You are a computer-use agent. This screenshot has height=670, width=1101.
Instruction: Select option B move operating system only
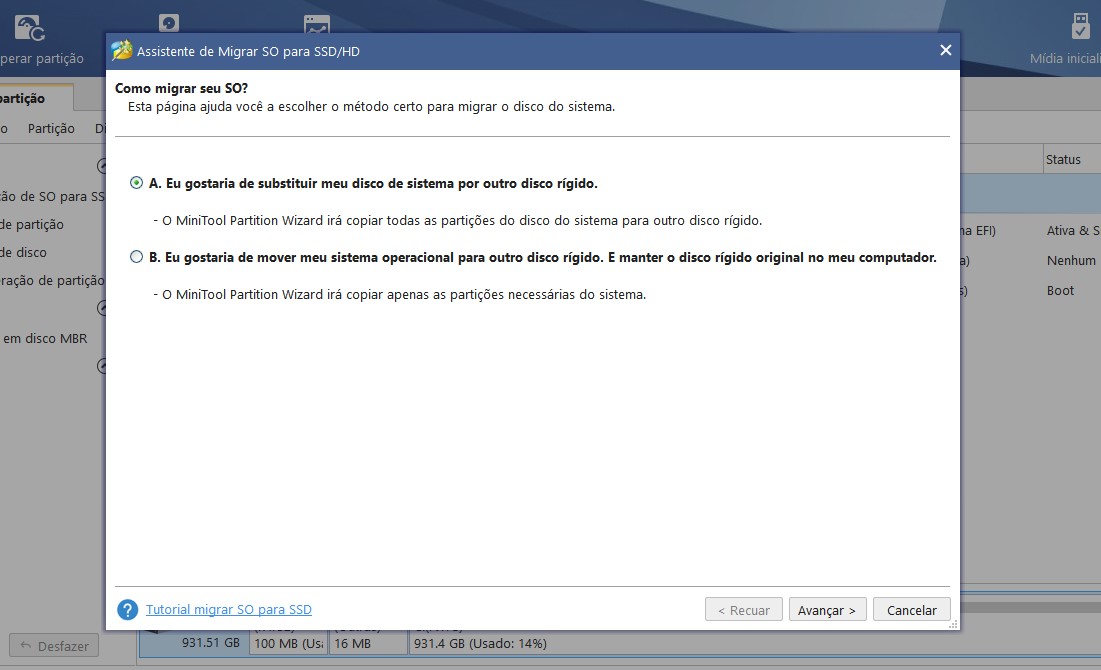(x=136, y=257)
